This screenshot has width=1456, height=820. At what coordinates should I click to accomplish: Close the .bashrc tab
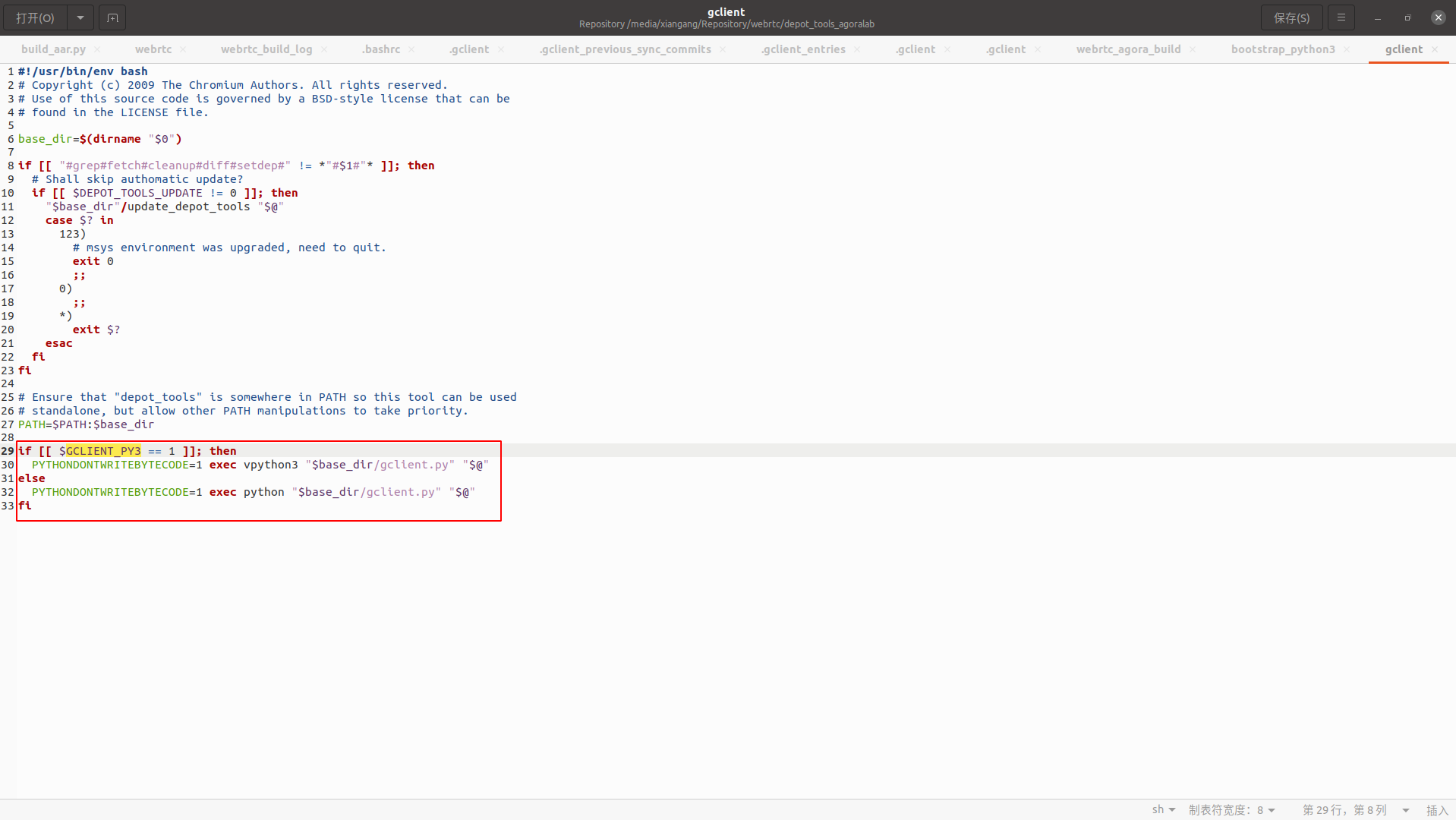point(411,49)
